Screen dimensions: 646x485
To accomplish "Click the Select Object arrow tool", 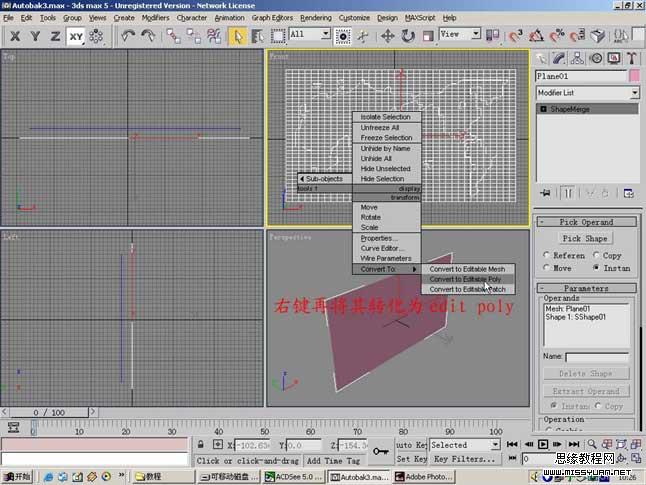I will pyautogui.click(x=238, y=35).
